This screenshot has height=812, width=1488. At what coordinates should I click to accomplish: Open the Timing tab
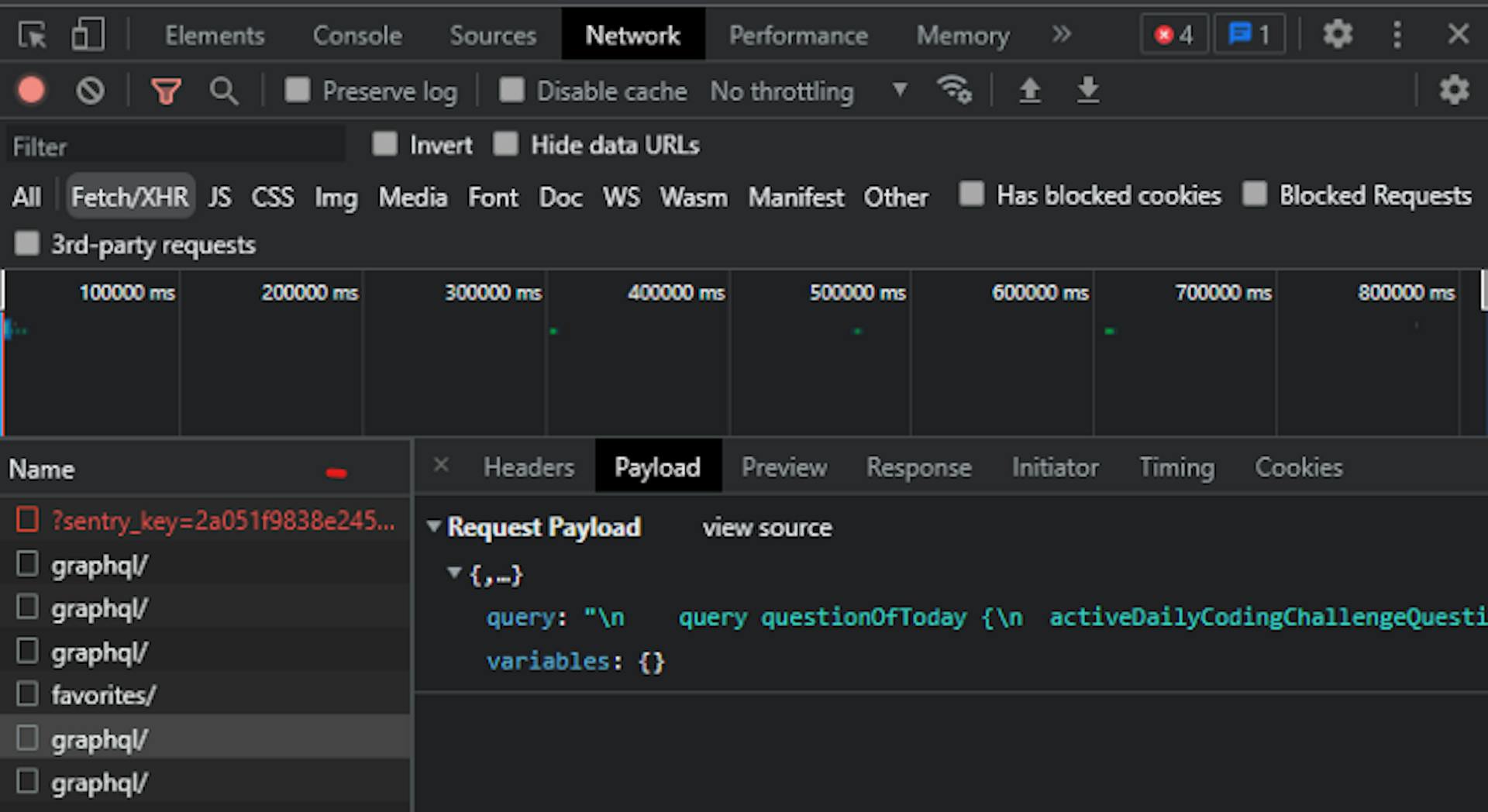click(1176, 467)
